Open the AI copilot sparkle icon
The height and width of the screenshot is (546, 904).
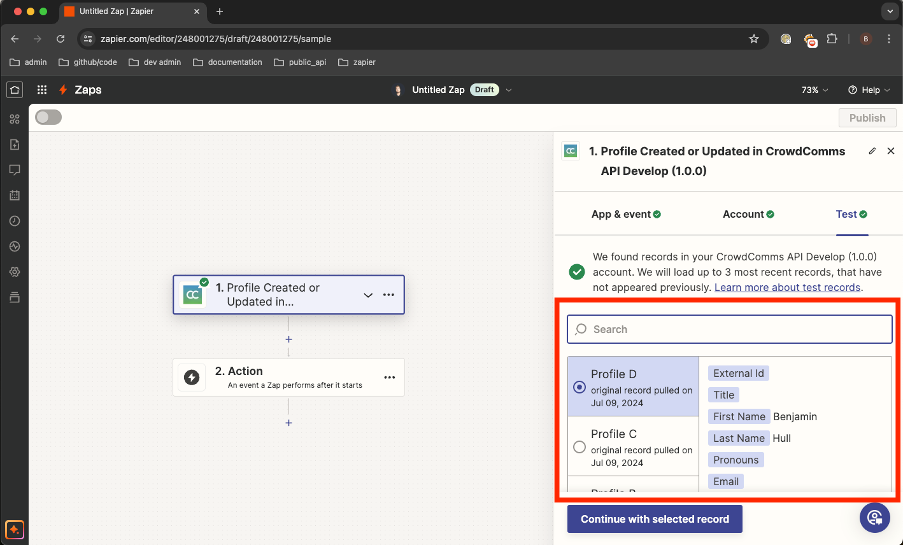[x=14, y=529]
